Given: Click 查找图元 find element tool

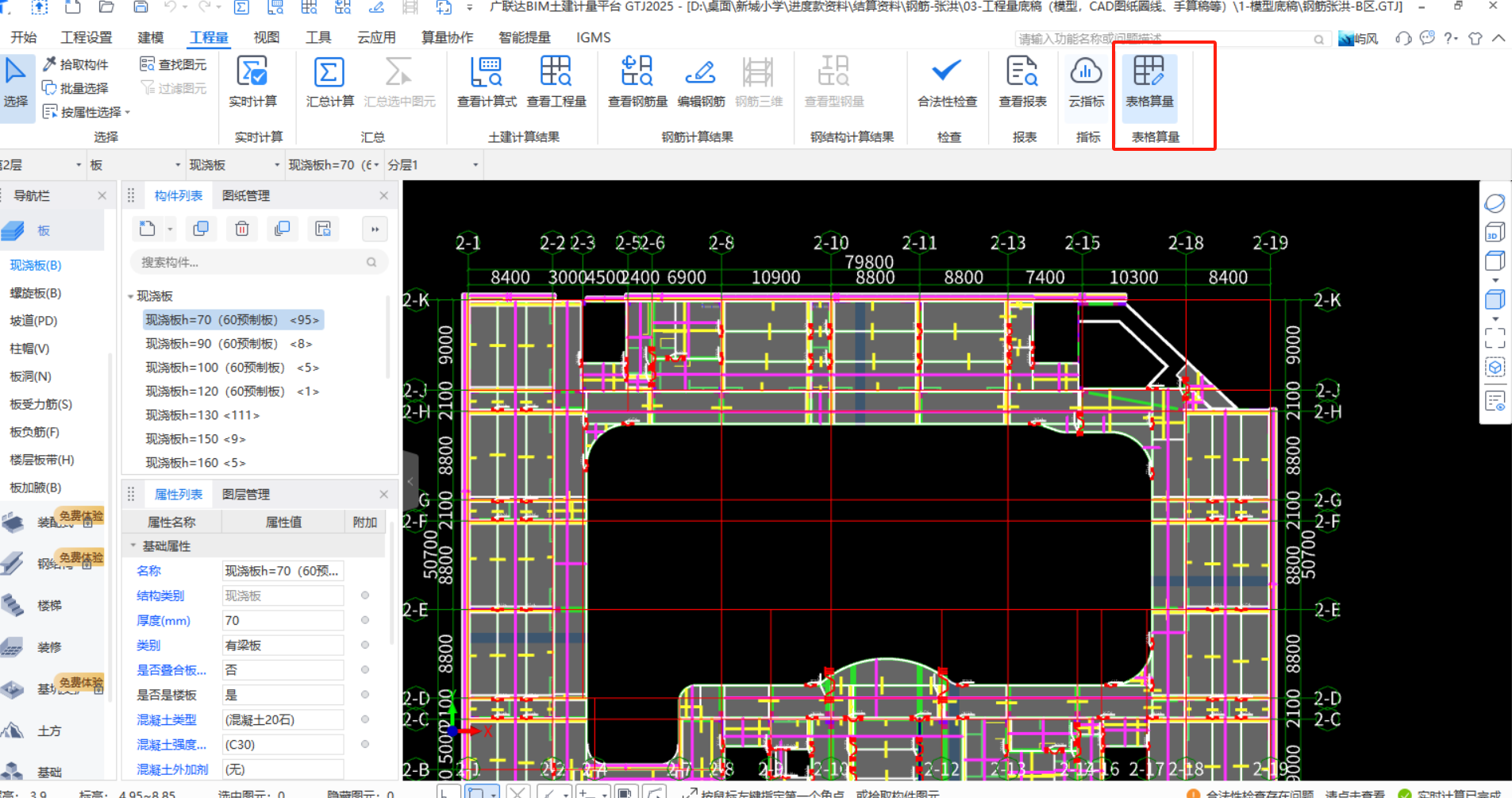Looking at the screenshot, I should (x=173, y=64).
